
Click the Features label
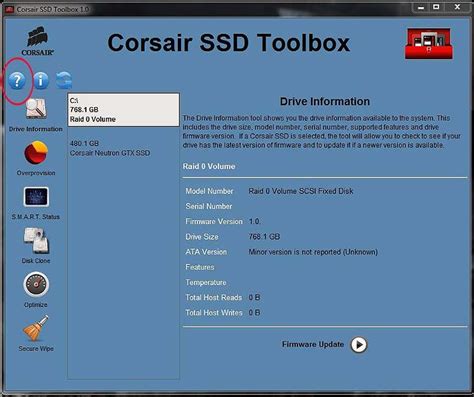[x=200, y=267]
